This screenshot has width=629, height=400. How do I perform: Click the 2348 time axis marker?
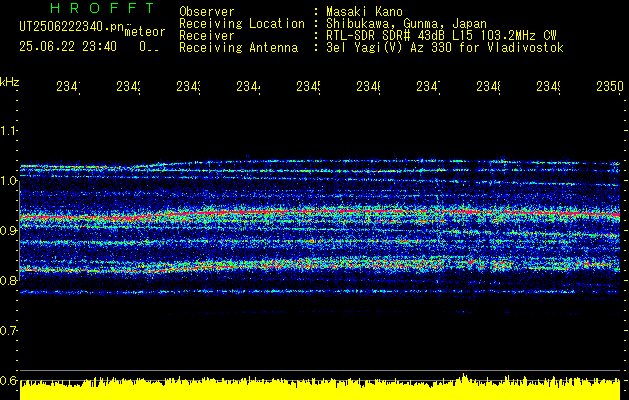coord(489,86)
